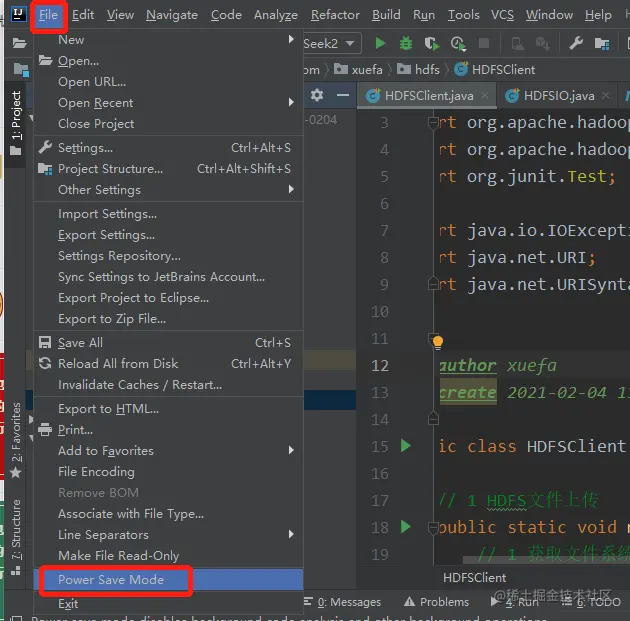Open the Edit menu
Screen dimensions: 630x621
coord(83,15)
